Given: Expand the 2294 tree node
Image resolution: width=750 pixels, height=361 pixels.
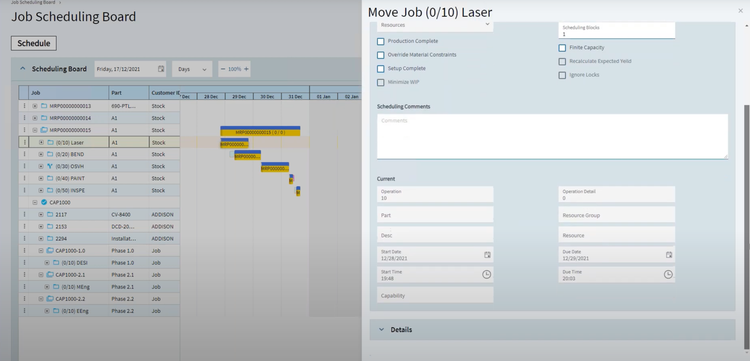Looking at the screenshot, I should pos(41,239).
